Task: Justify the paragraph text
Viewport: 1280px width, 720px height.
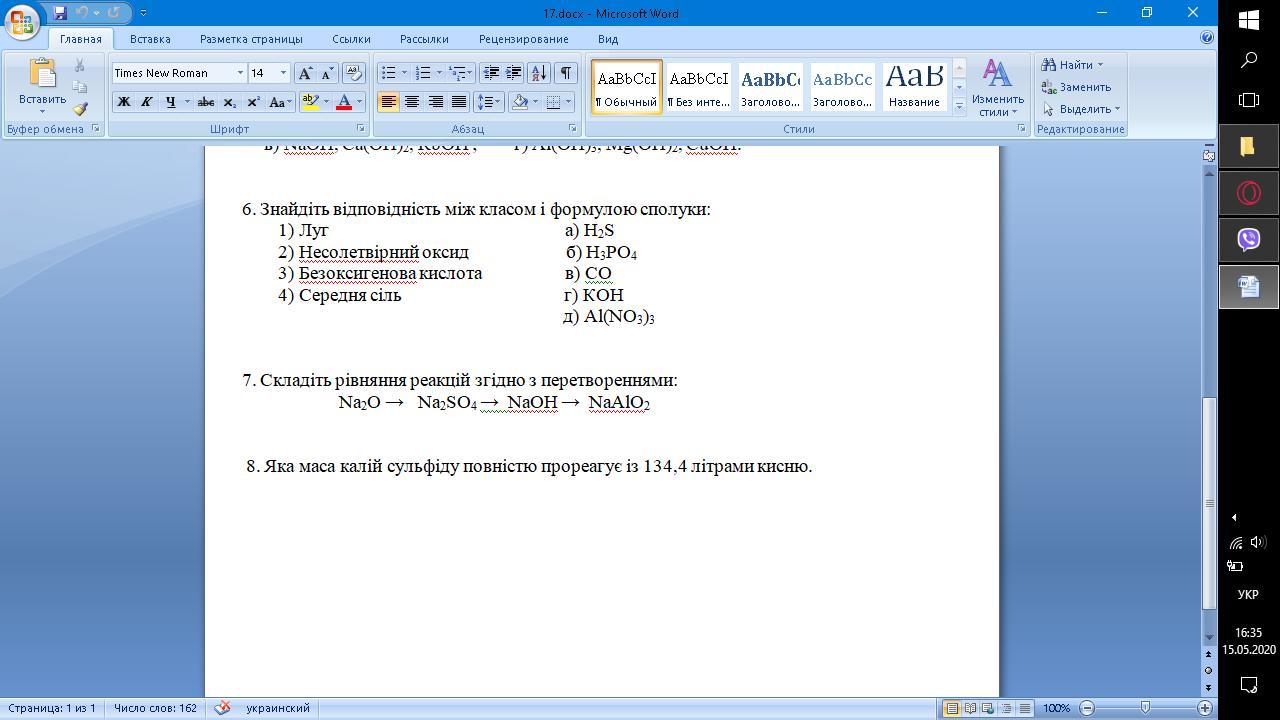Action: (458, 102)
